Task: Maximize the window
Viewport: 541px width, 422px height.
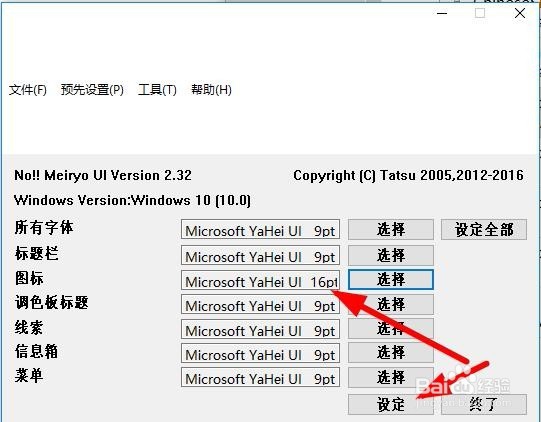Action: [480, 13]
